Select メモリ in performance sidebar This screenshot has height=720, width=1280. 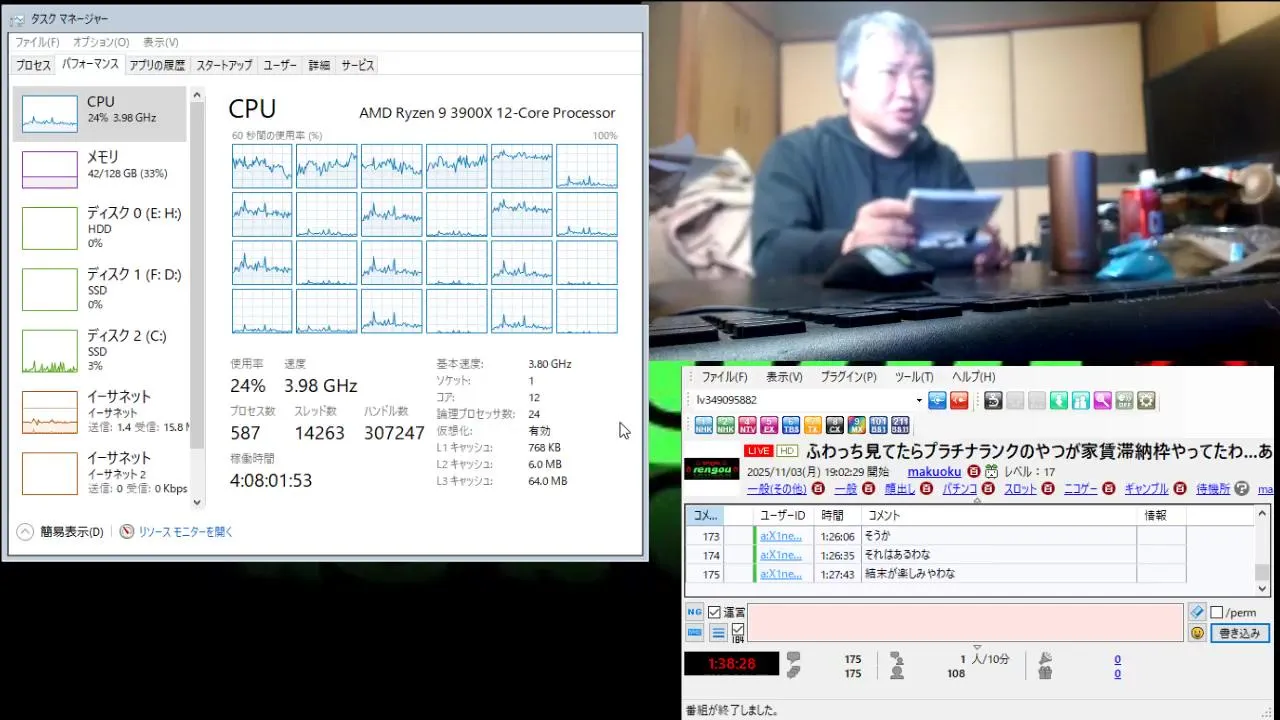coord(100,168)
